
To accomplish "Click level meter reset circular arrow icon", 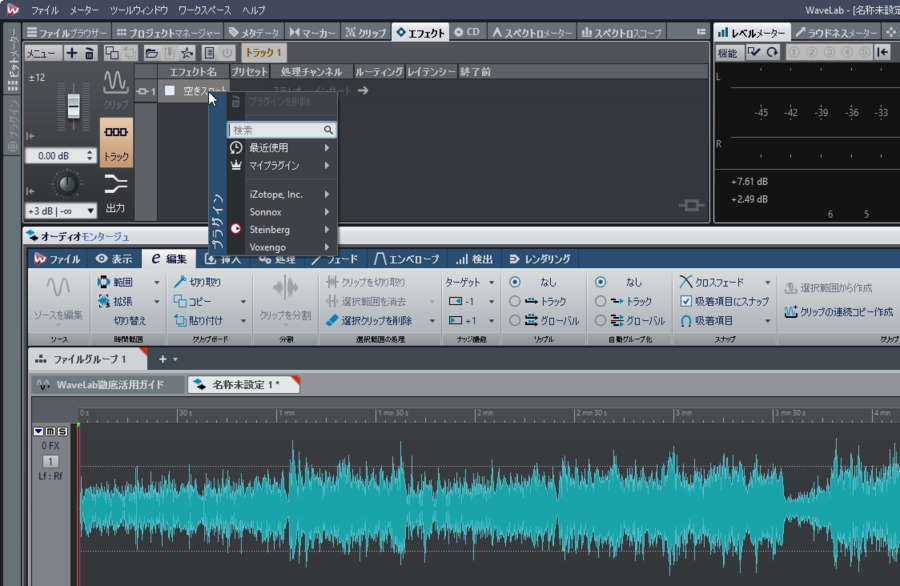I will tap(773, 52).
